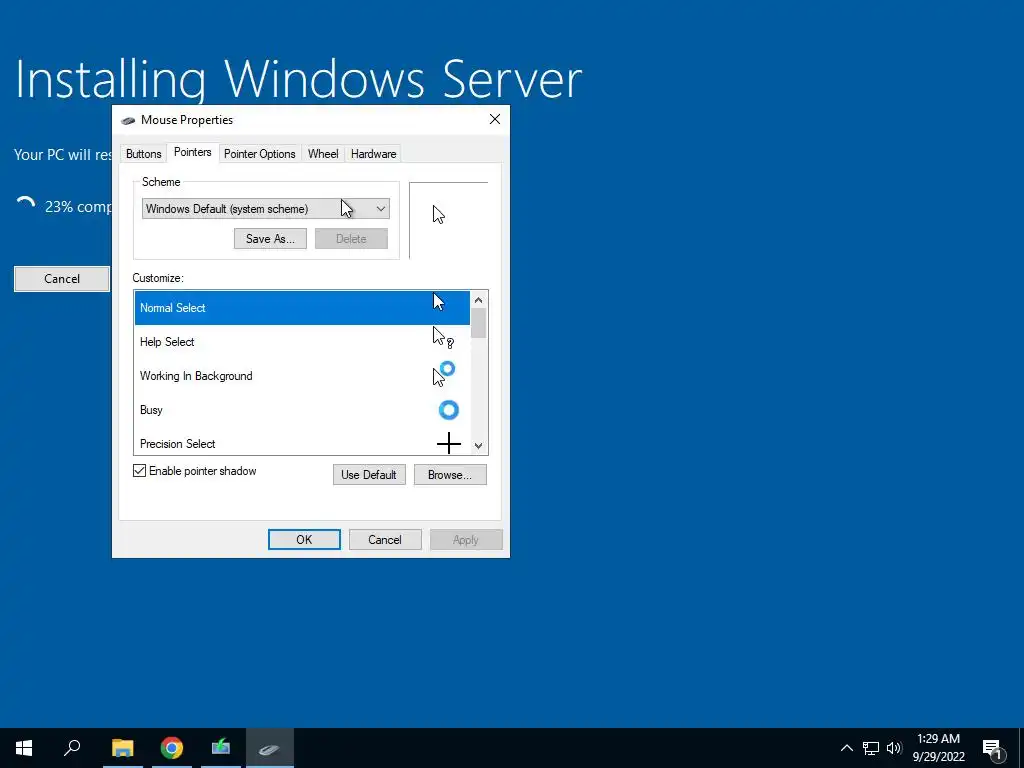Show hidden system tray icons

(846, 748)
